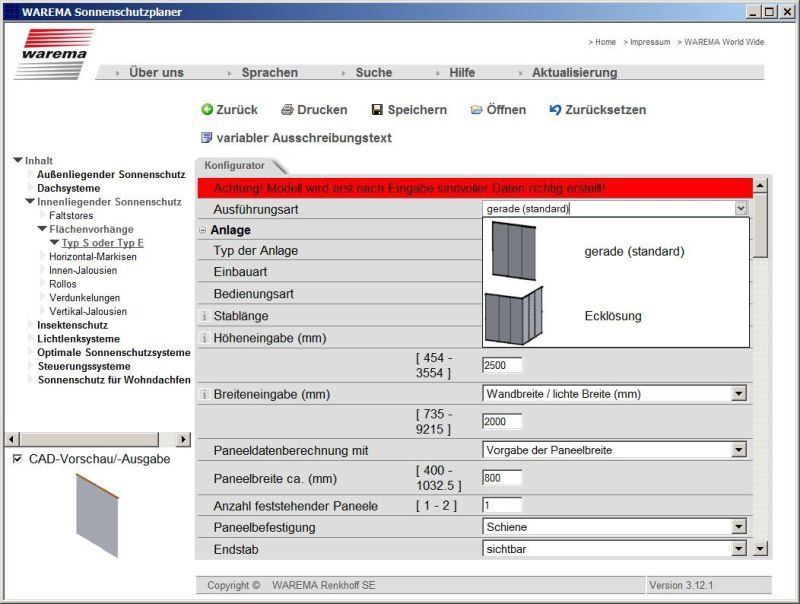Open the Ausführungsart dropdown arrow

[741, 208]
